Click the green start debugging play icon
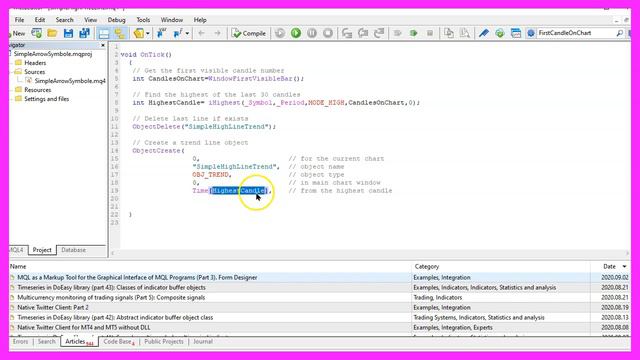The height and width of the screenshot is (360, 640). pyautogui.click(x=296, y=33)
